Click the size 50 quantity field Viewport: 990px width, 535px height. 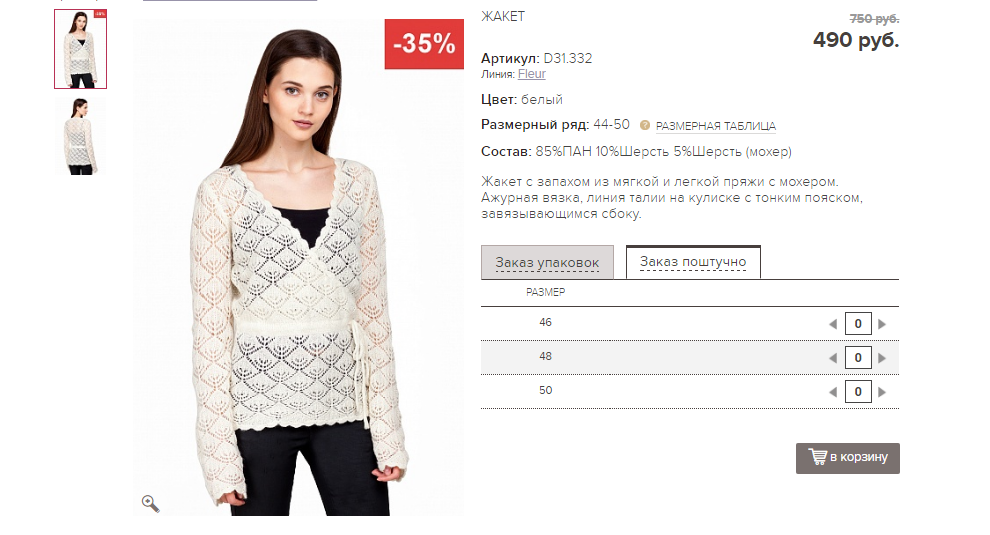pyautogui.click(x=857, y=392)
